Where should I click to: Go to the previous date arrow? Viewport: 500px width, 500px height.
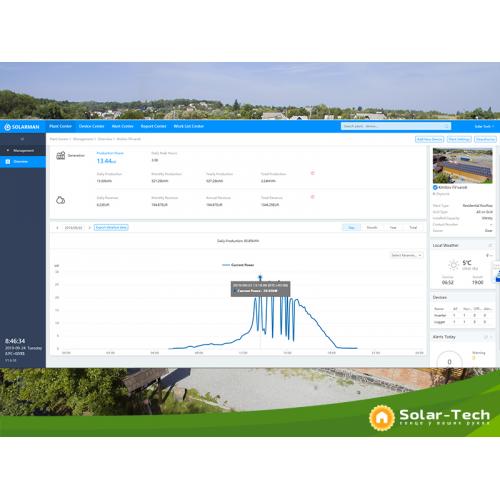(x=57, y=228)
